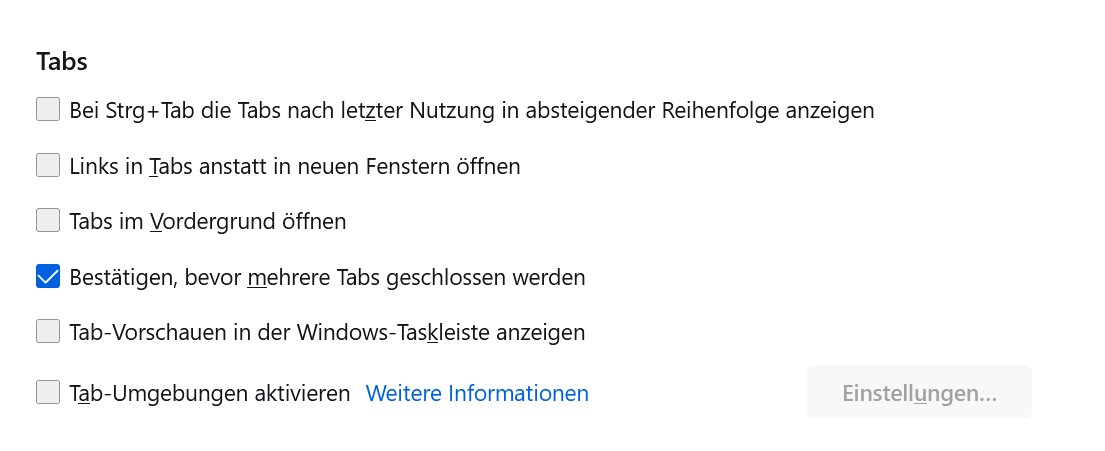The height and width of the screenshot is (451, 1105).
Task: Click the 'Tab-Umgebungen aktivieren' label text
Action: coord(210,393)
